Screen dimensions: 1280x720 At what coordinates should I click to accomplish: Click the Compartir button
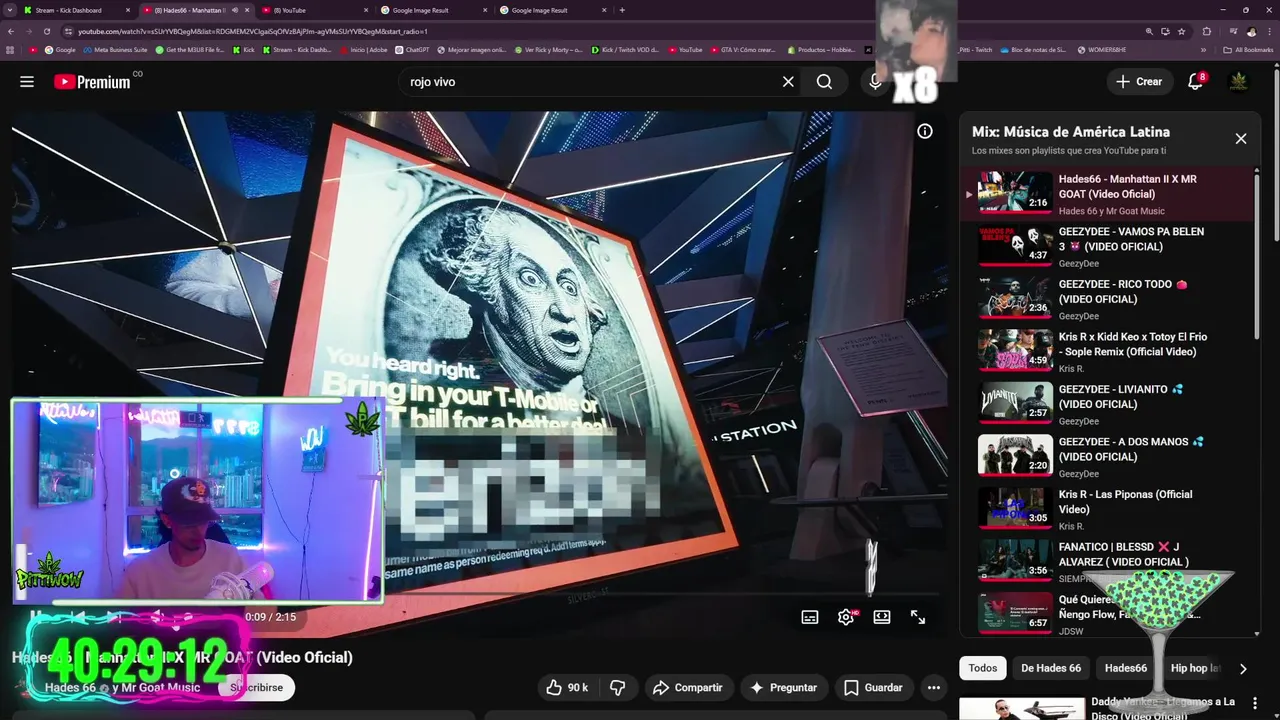pyautogui.click(x=688, y=688)
